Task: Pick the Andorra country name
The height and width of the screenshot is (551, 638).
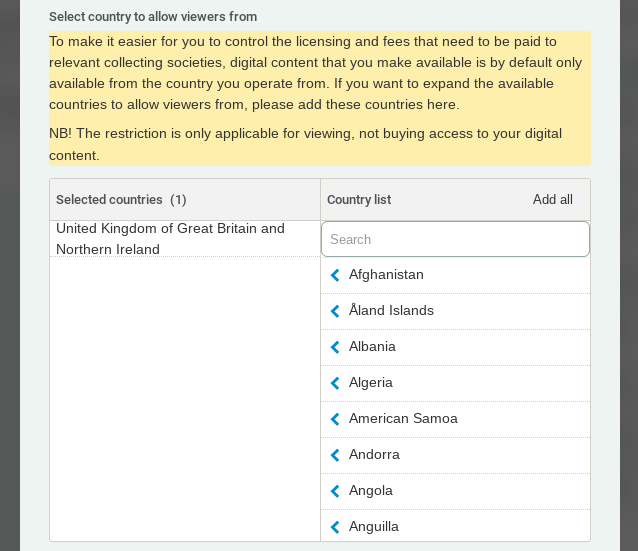Action: [374, 455]
